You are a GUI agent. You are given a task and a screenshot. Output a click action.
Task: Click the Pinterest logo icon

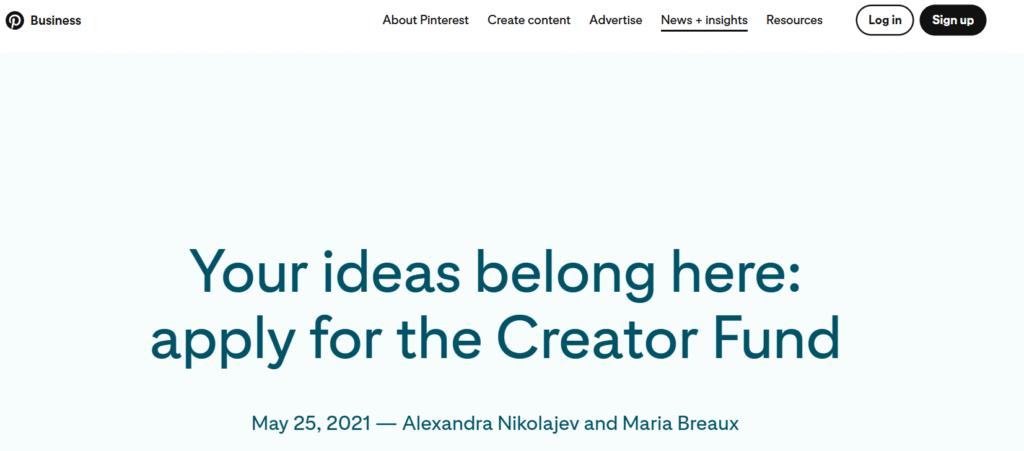click(x=15, y=20)
